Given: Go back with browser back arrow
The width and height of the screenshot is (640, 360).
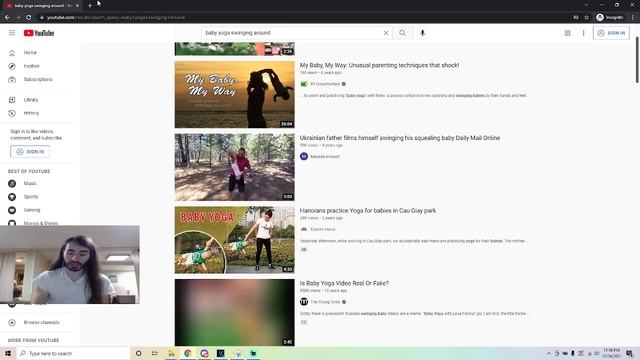Looking at the screenshot, I should [7, 18].
